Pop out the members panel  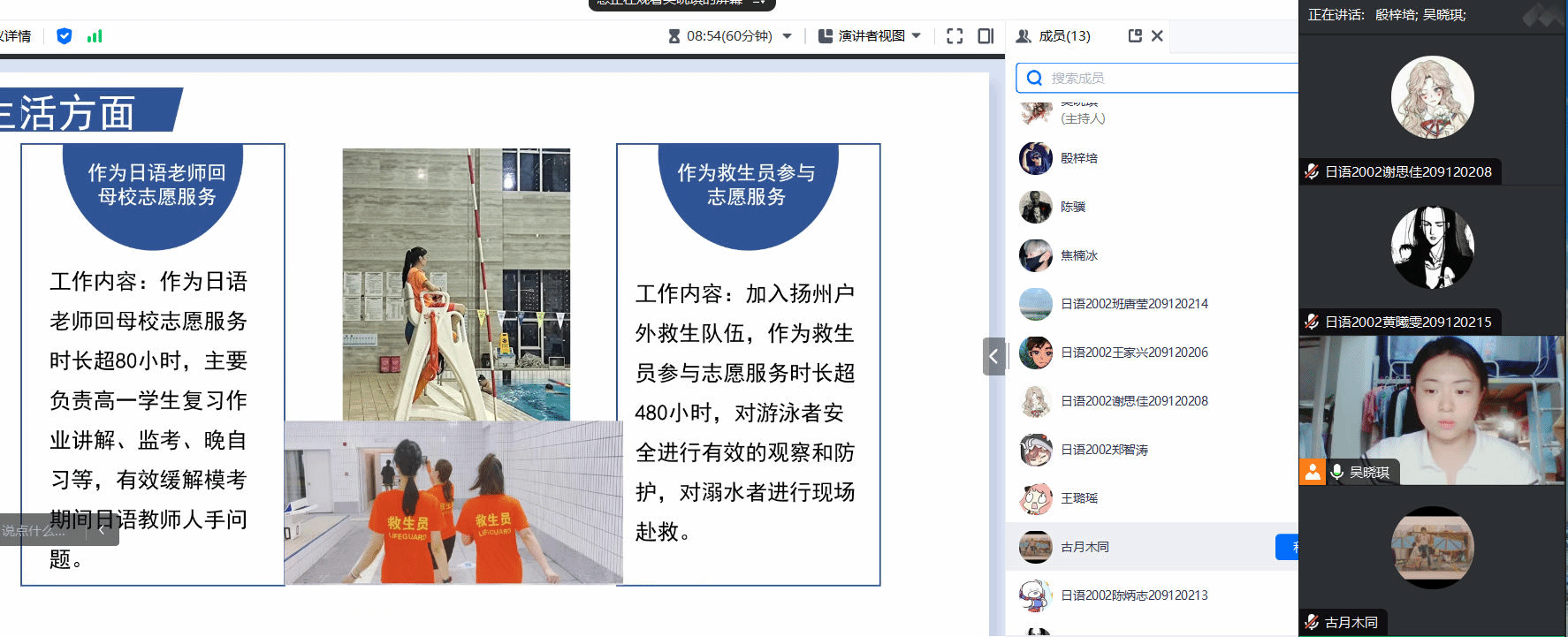point(1135,35)
